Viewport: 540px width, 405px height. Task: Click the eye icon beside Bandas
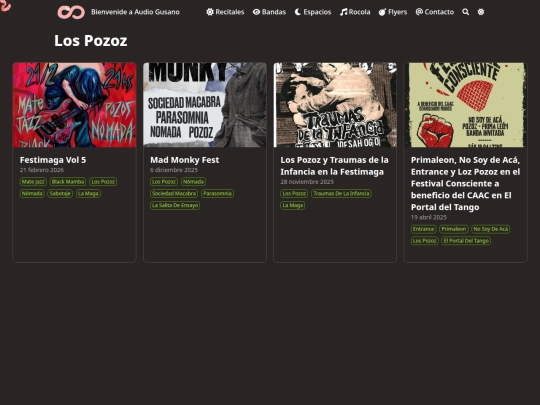point(256,12)
